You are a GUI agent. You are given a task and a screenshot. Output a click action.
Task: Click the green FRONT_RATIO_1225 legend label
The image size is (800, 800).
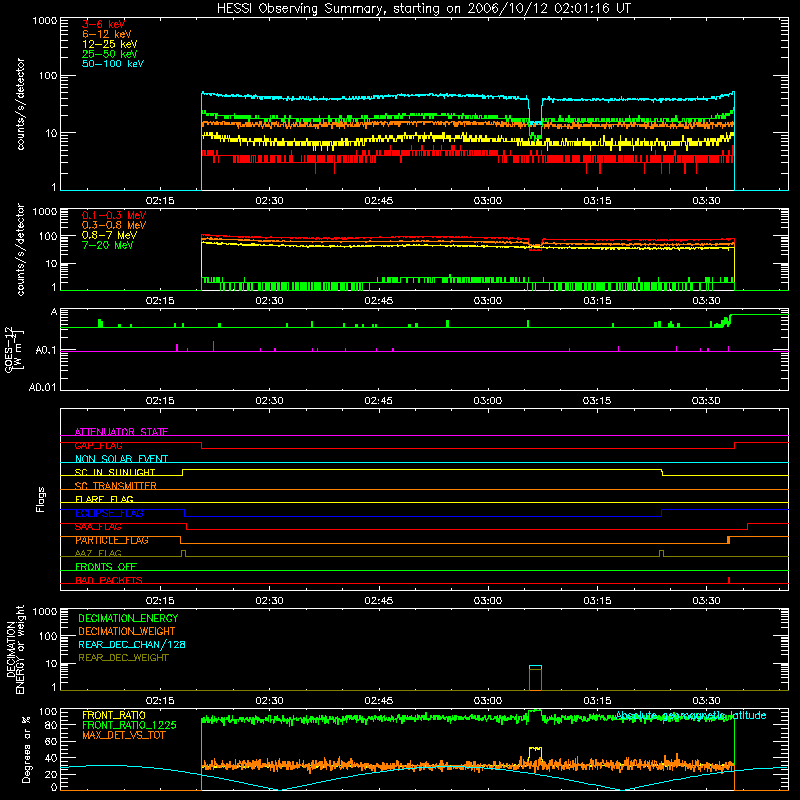129,725
